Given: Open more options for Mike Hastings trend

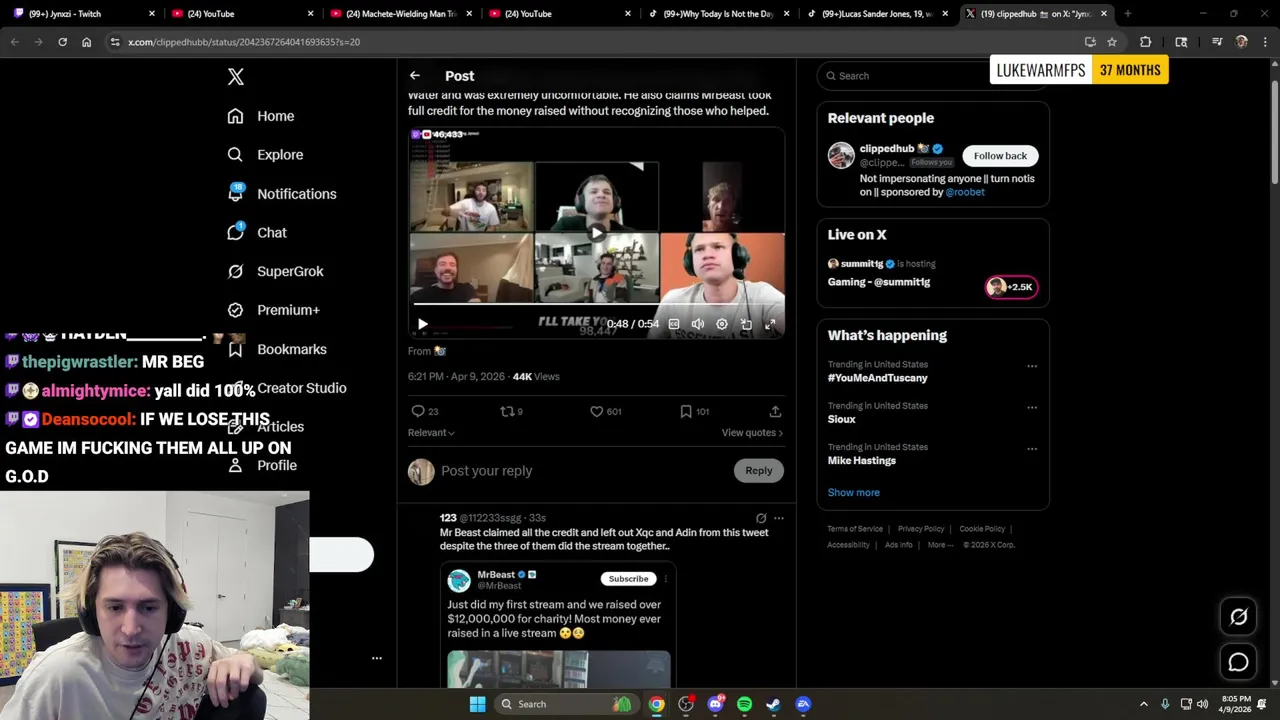Looking at the screenshot, I should (x=1032, y=449).
